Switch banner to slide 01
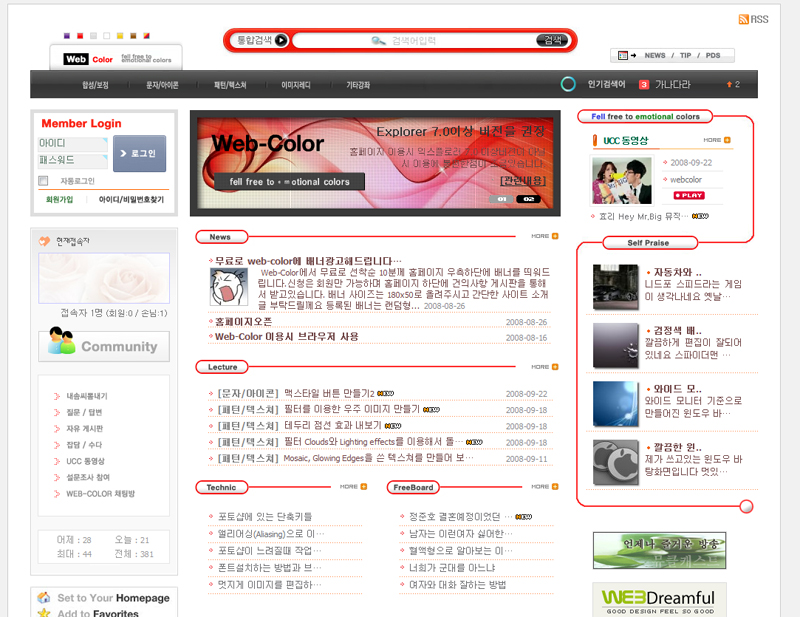This screenshot has width=800, height=617. point(502,199)
